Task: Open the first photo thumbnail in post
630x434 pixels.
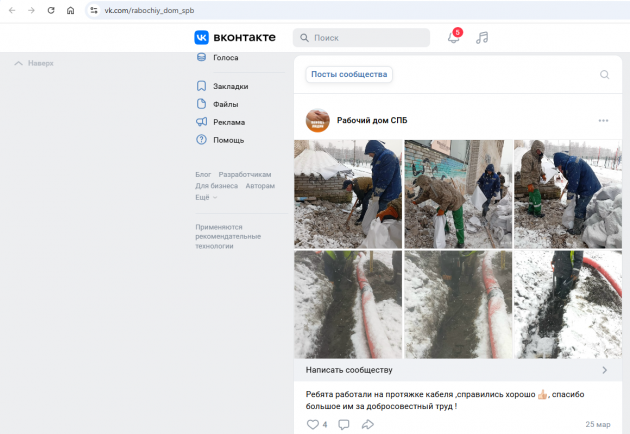Action: 347,193
